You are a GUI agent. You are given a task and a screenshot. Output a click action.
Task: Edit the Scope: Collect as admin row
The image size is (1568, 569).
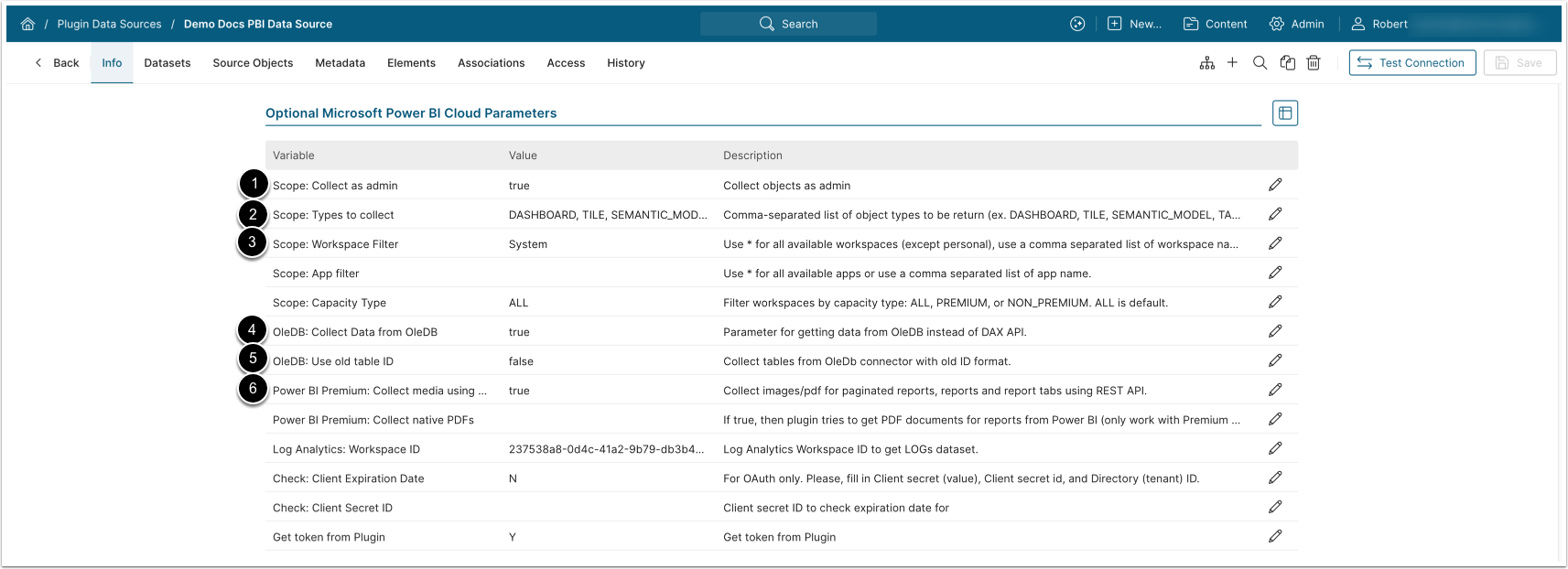1274,185
